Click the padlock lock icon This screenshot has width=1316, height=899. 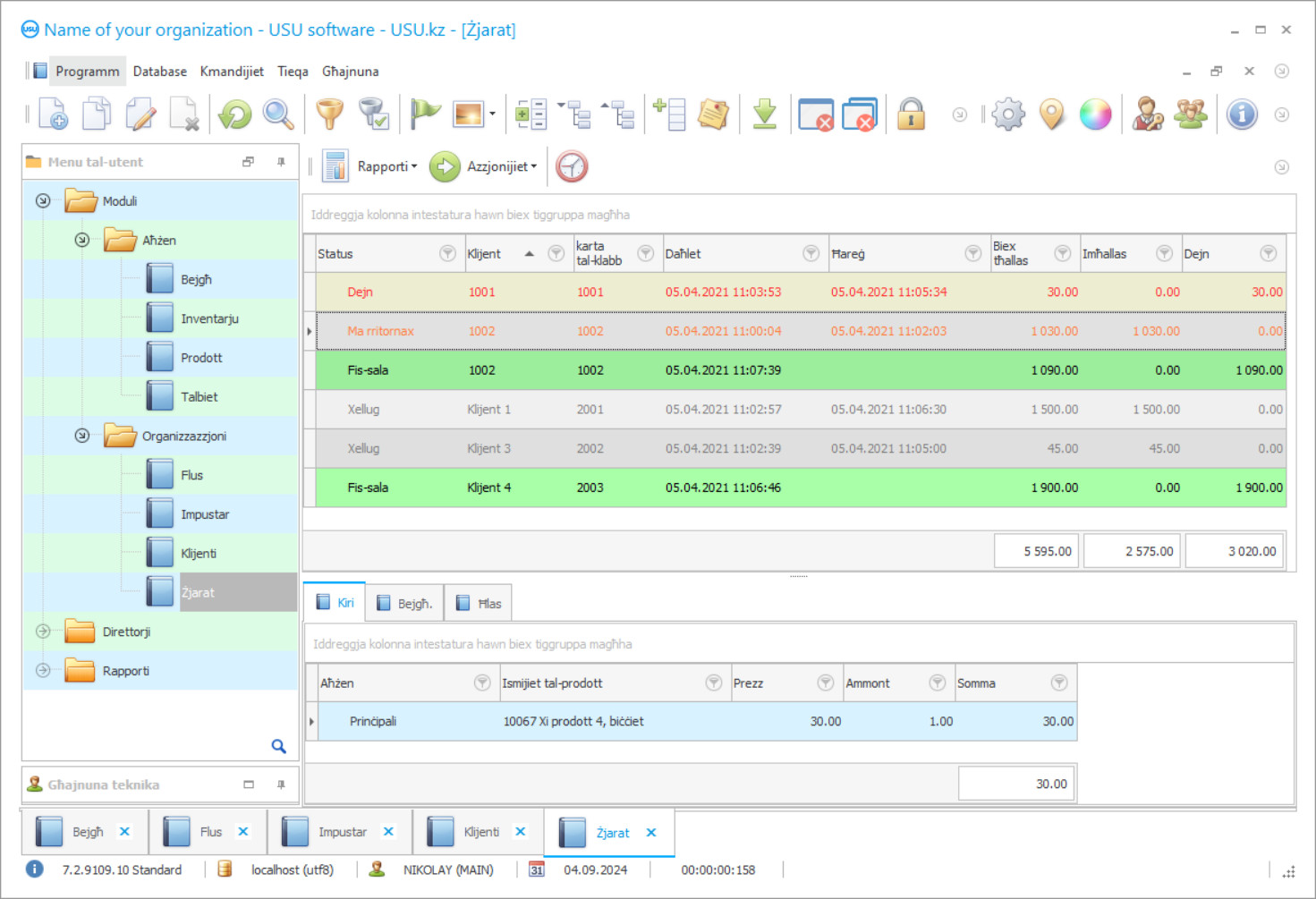[x=911, y=114]
